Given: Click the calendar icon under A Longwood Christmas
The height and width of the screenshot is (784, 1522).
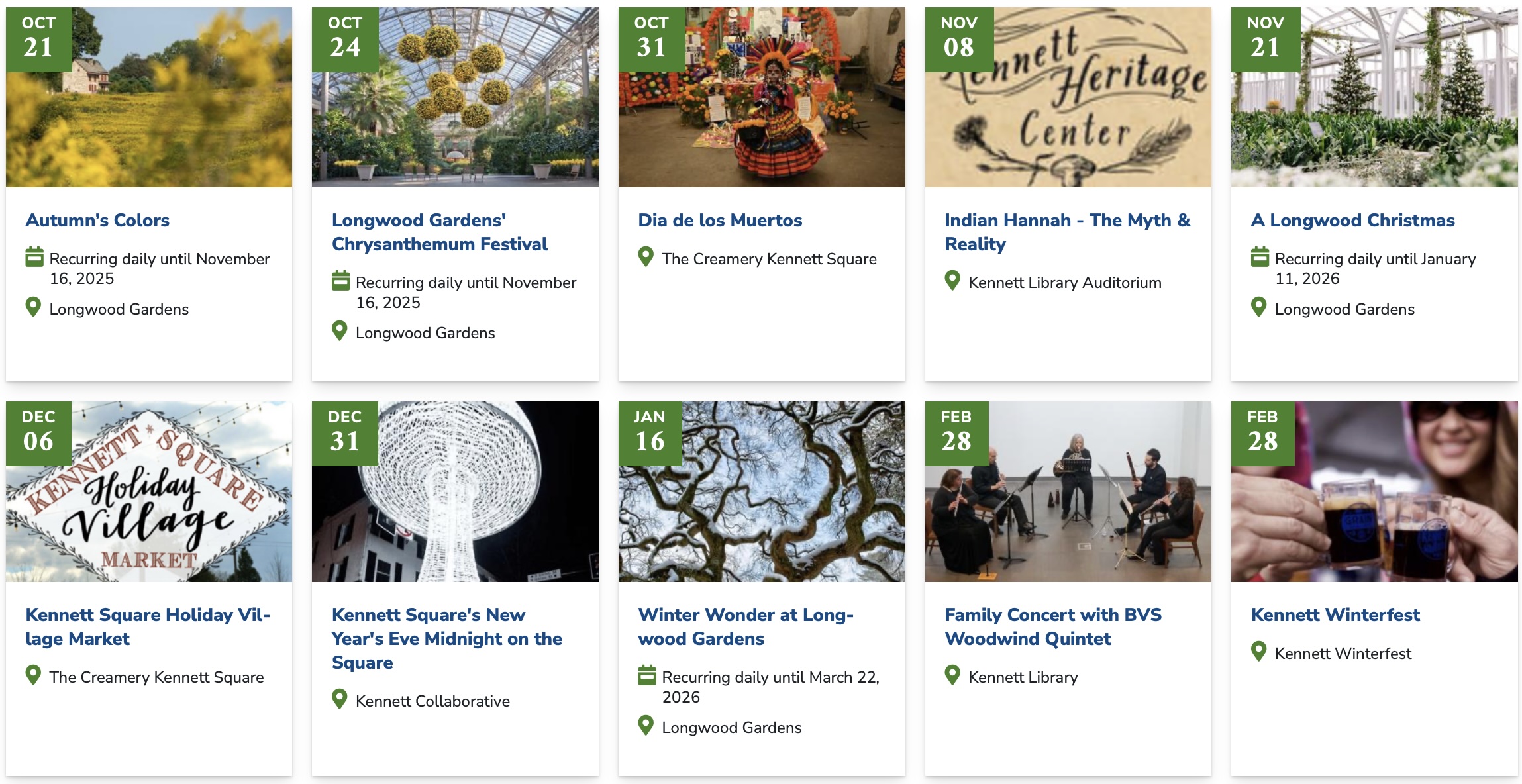Looking at the screenshot, I should click(x=1260, y=257).
